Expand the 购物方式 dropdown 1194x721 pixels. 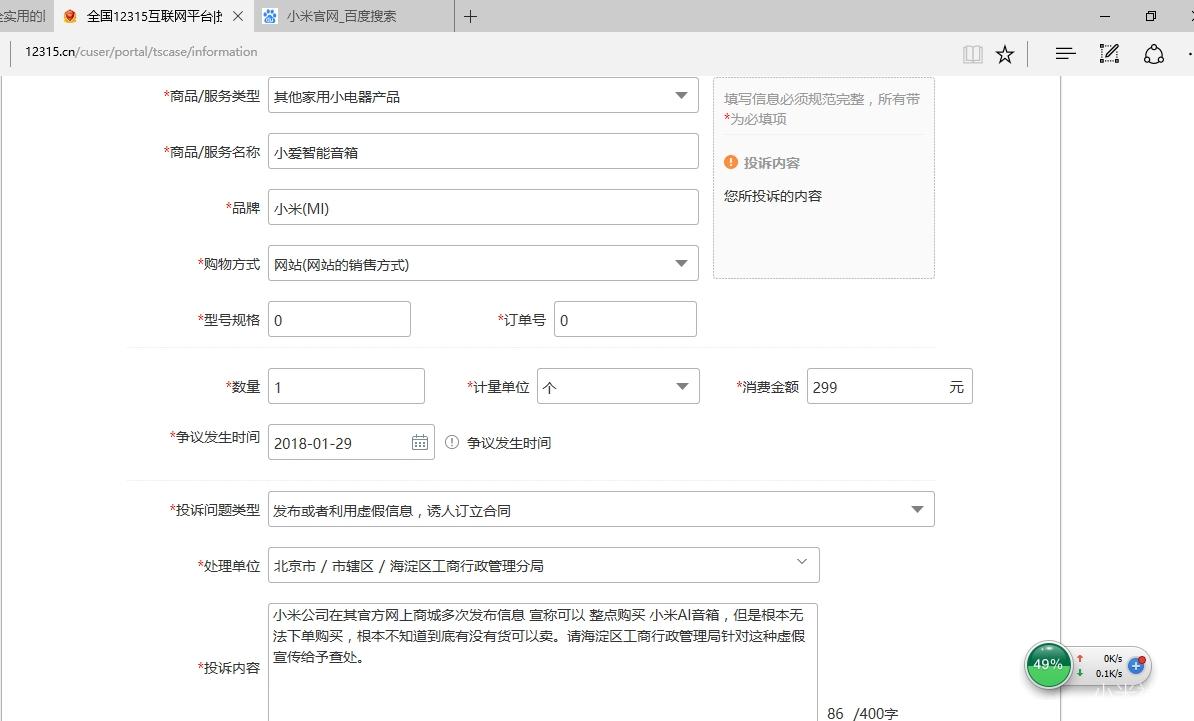pos(681,263)
